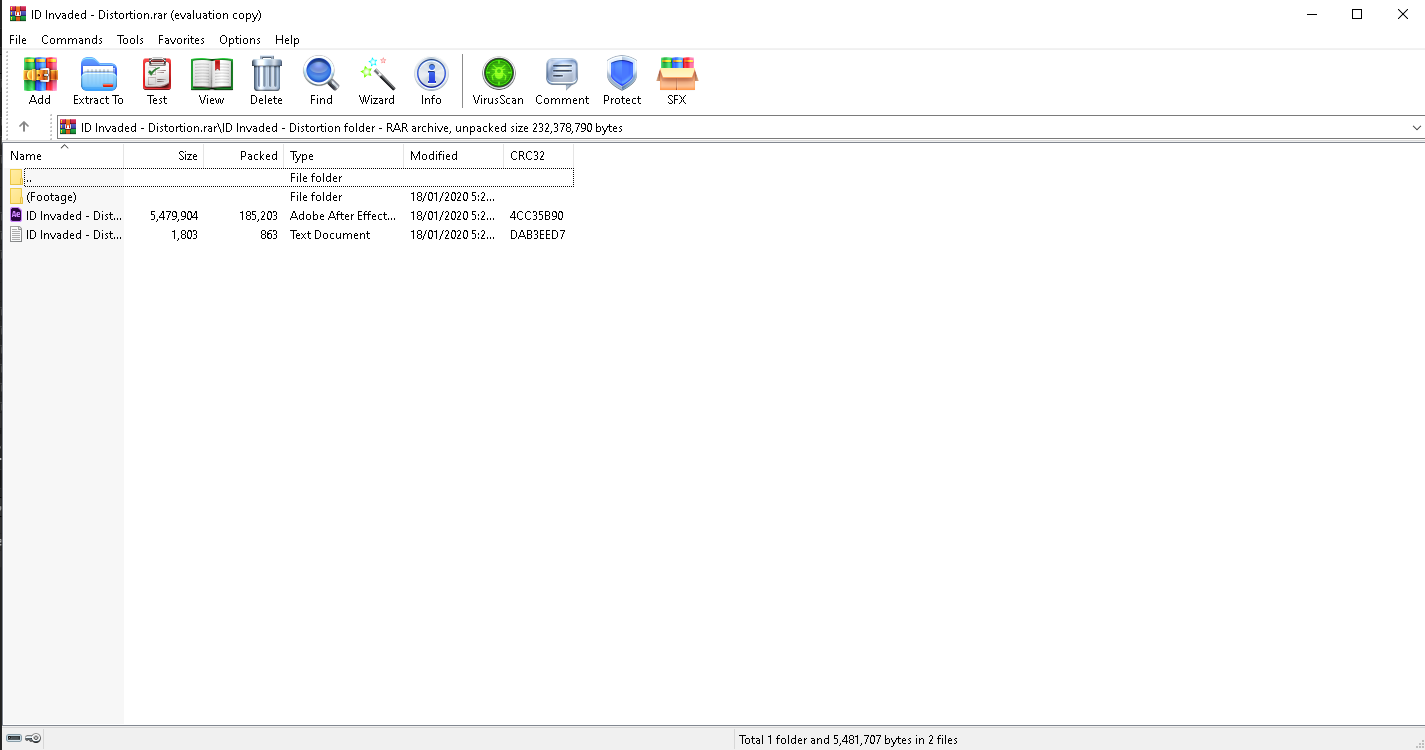The image size is (1425, 750).
Task: Click the text document file icon
Action: [16, 234]
